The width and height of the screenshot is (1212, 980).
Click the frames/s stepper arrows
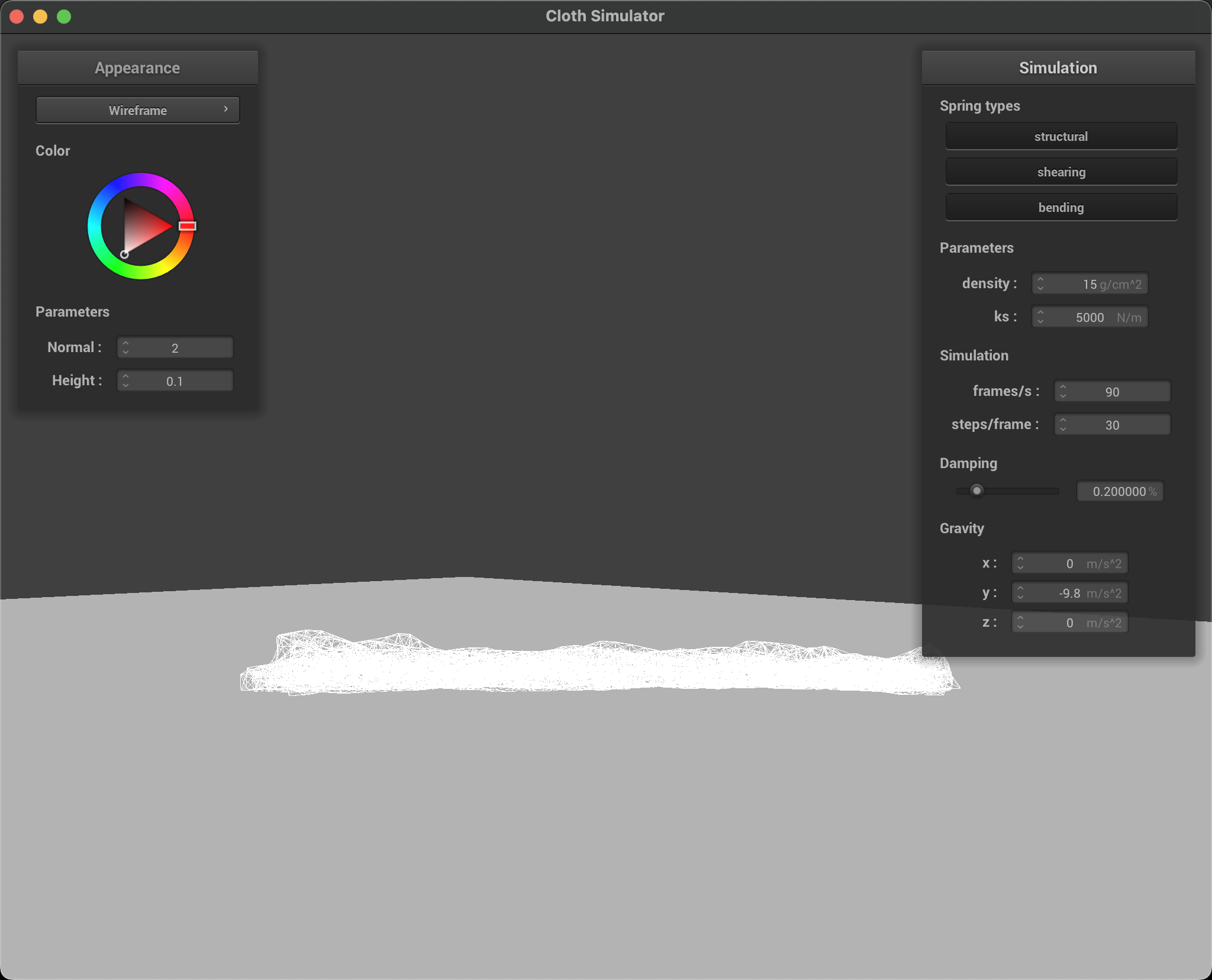(x=1063, y=392)
